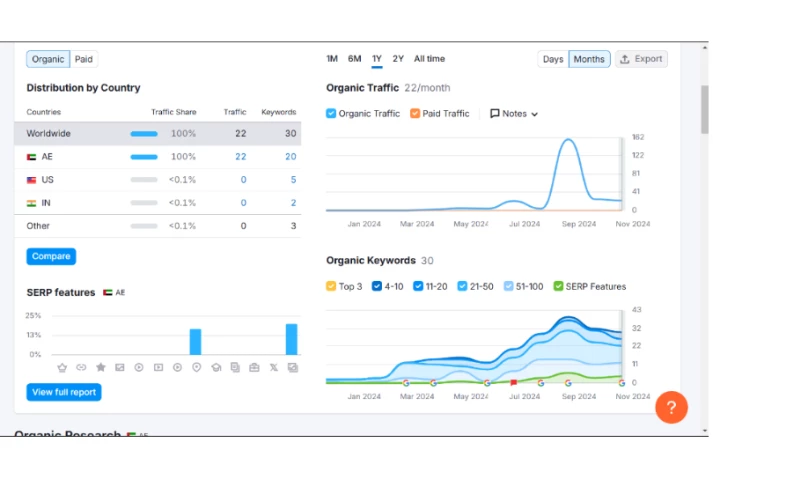
Task: Click the orange help question mark icon
Action: (671, 407)
